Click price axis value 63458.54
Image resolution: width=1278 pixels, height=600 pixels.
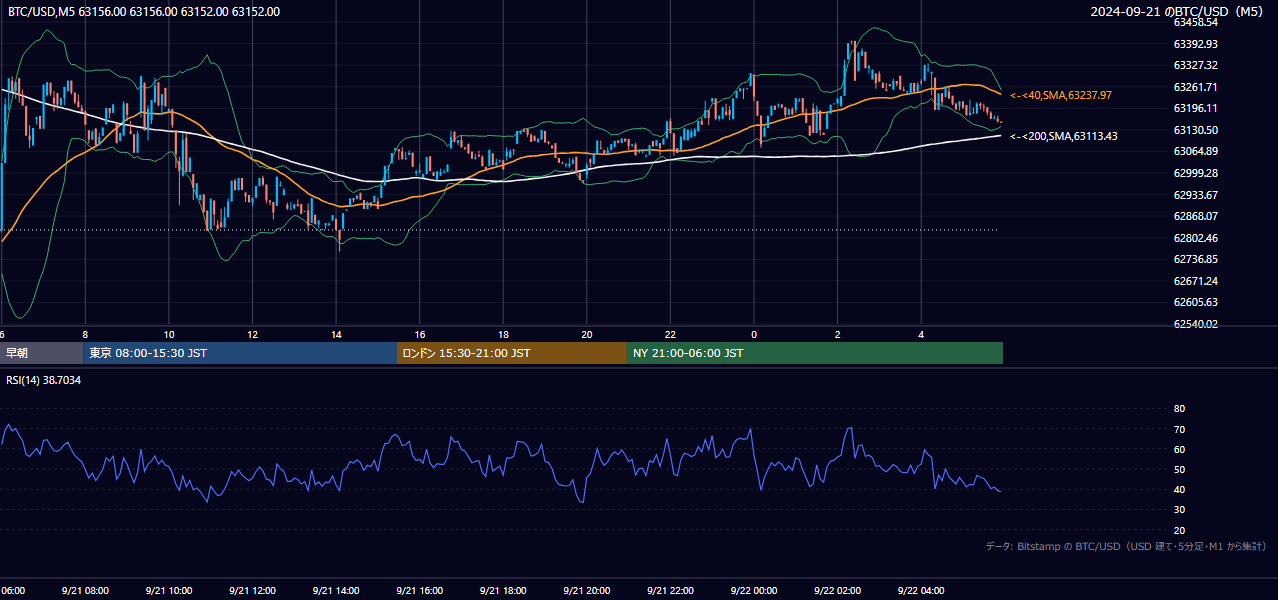[1195, 22]
